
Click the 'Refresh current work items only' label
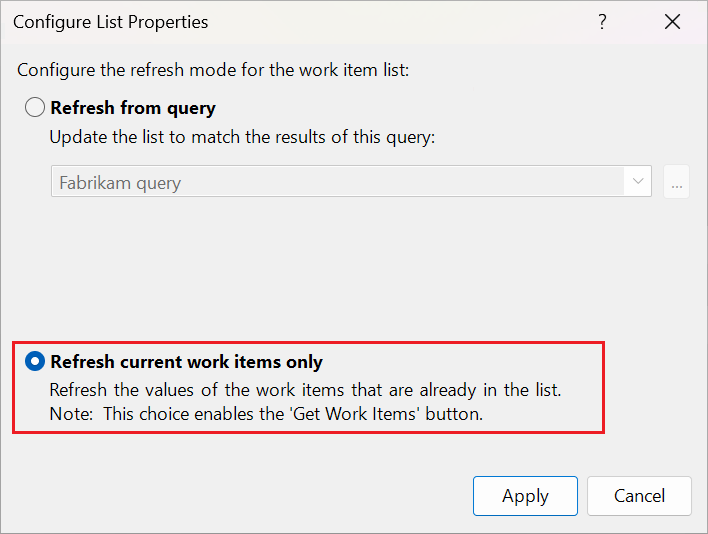[186, 361]
